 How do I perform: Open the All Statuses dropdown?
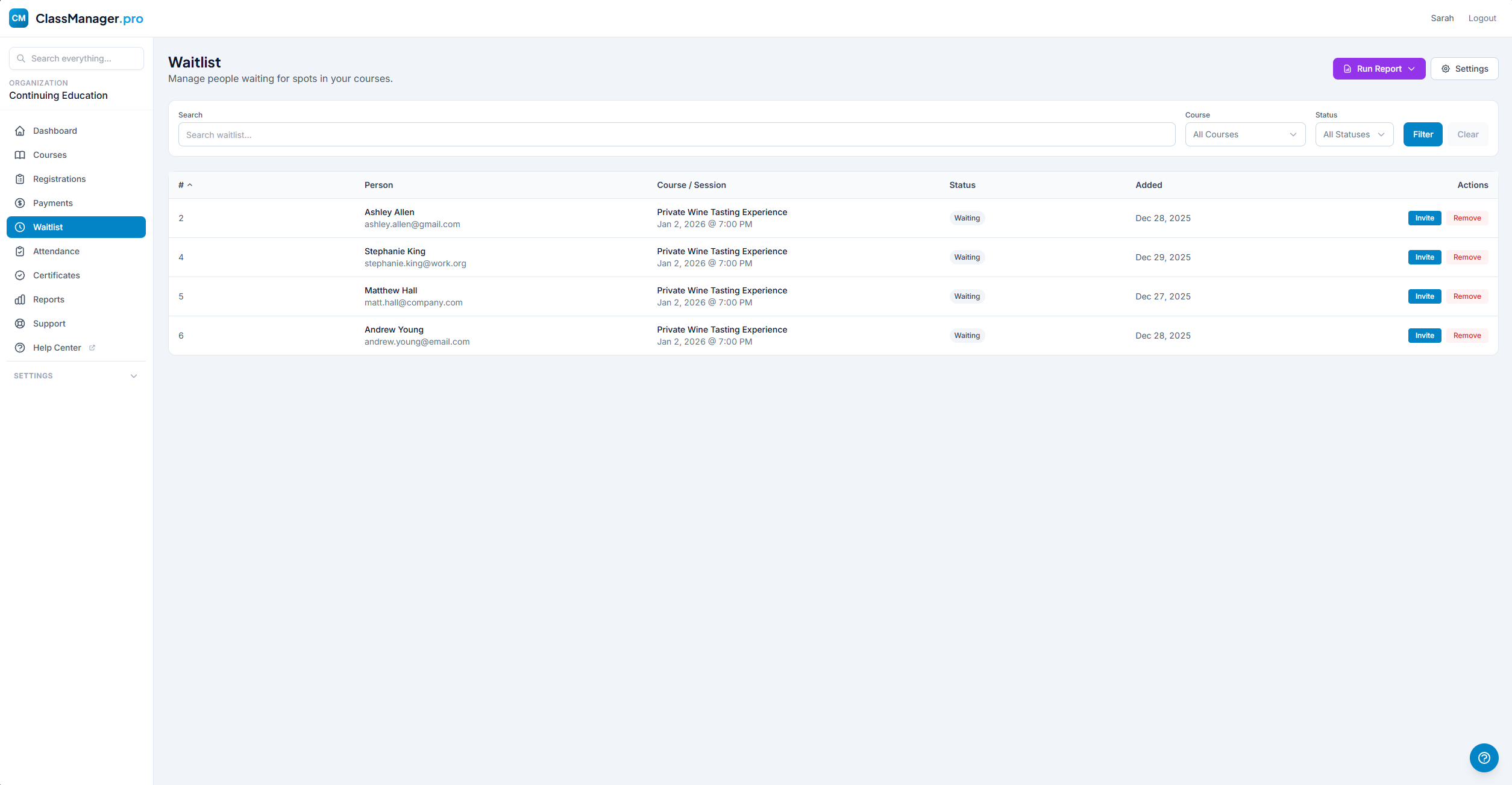point(1354,134)
